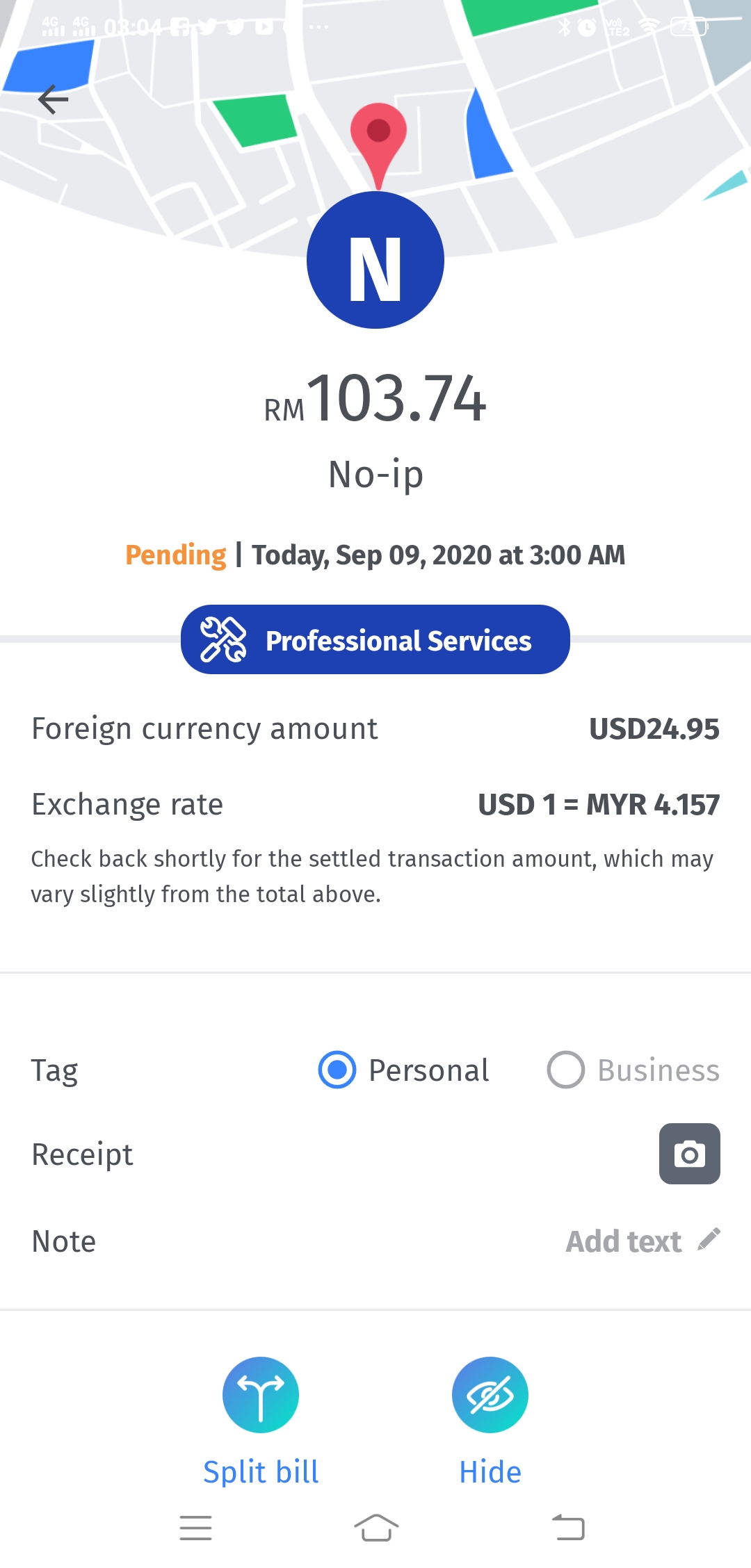Viewport: 751px width, 1568px height.
Task: Tap the Hide label
Action: click(x=490, y=1472)
